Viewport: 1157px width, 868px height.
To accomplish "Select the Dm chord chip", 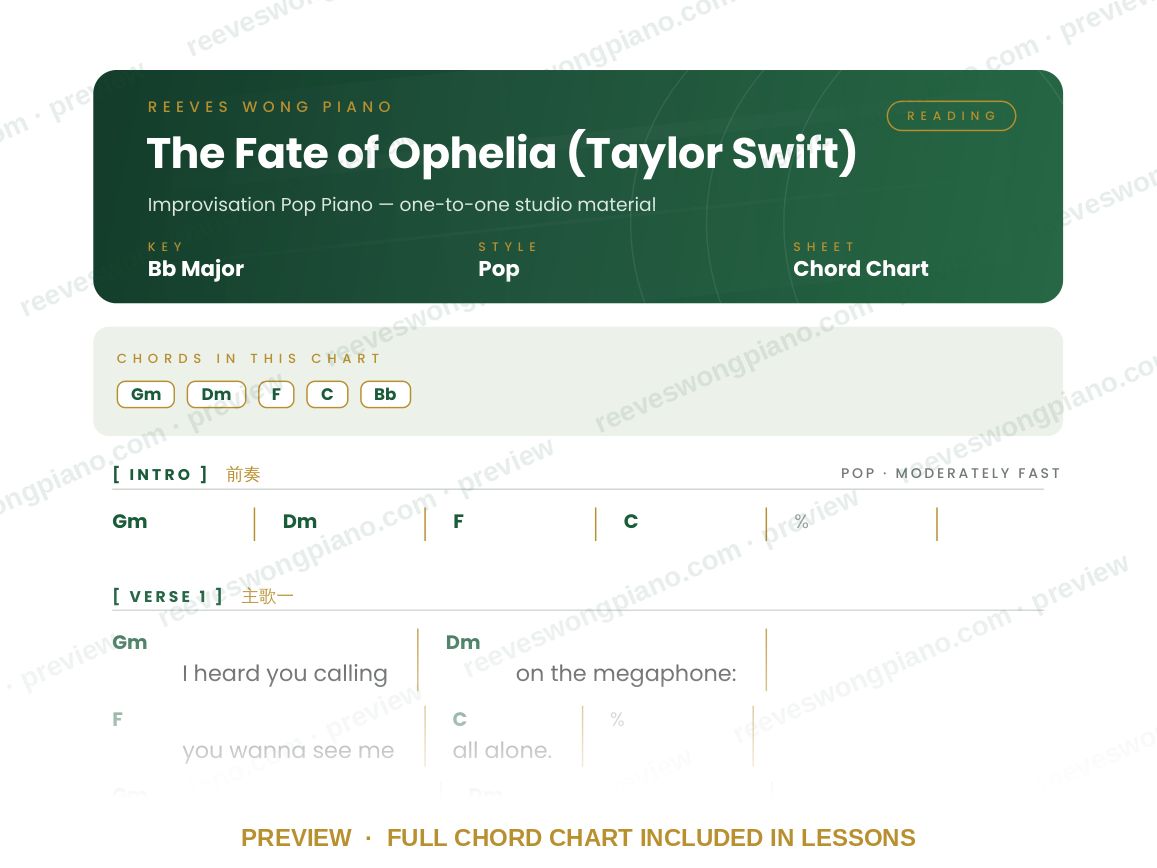I will (x=216, y=394).
